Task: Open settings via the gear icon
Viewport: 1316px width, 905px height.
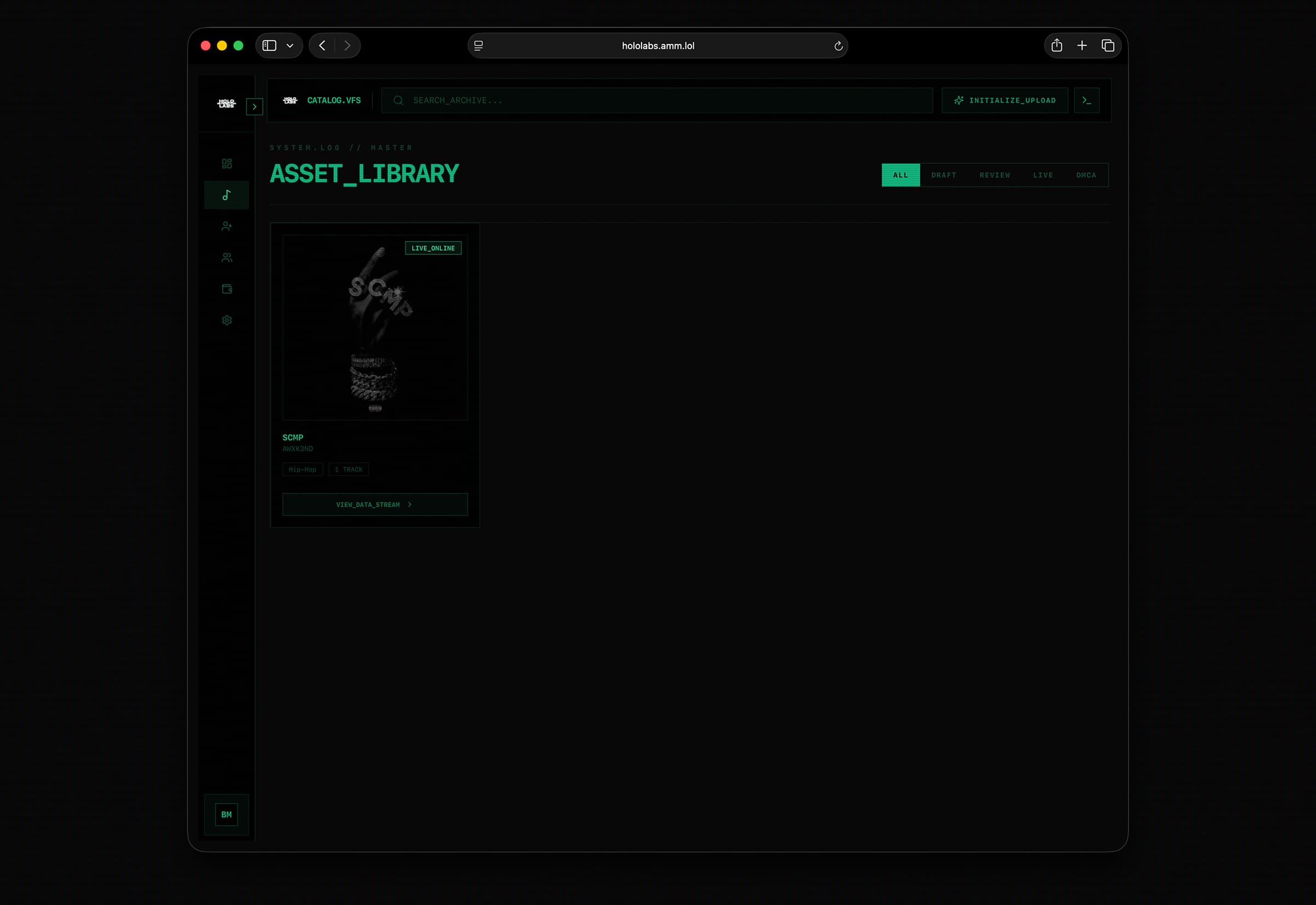Action: tap(226, 320)
